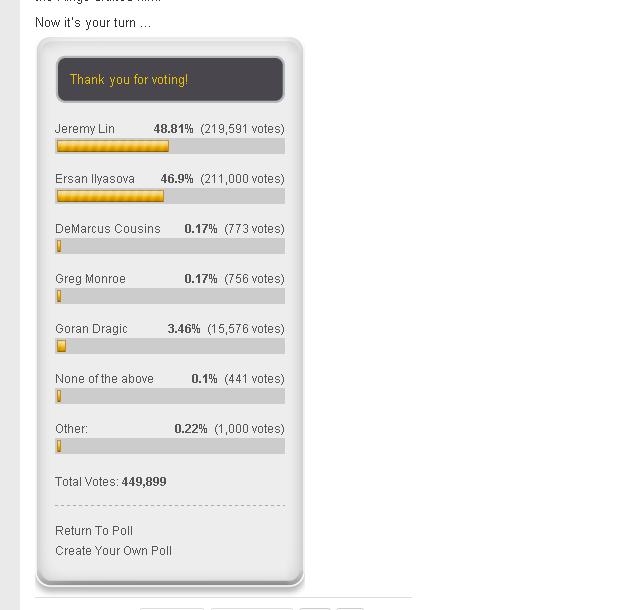
Task: Click the DeMarcus Cousins result bar
Action: click(59, 246)
